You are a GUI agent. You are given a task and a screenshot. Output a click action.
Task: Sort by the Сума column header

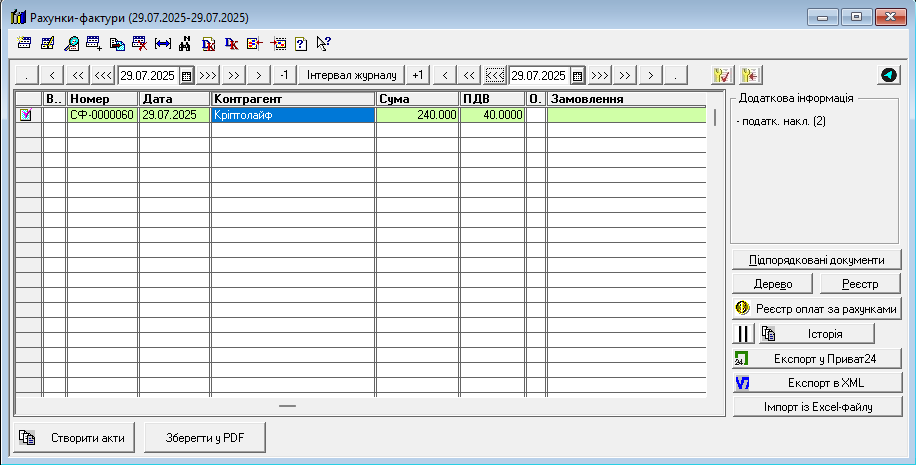[417, 99]
